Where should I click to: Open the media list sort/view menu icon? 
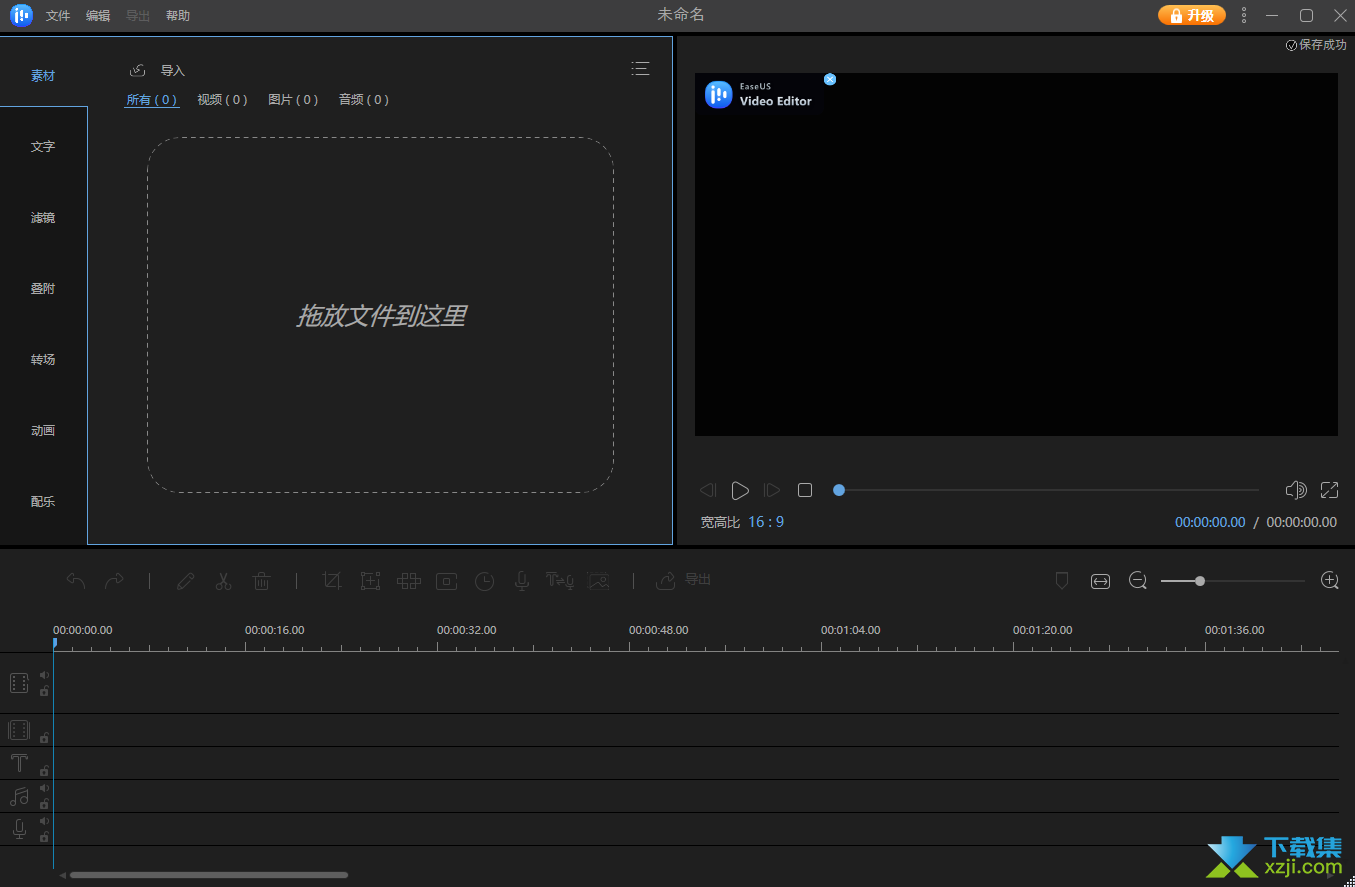640,68
